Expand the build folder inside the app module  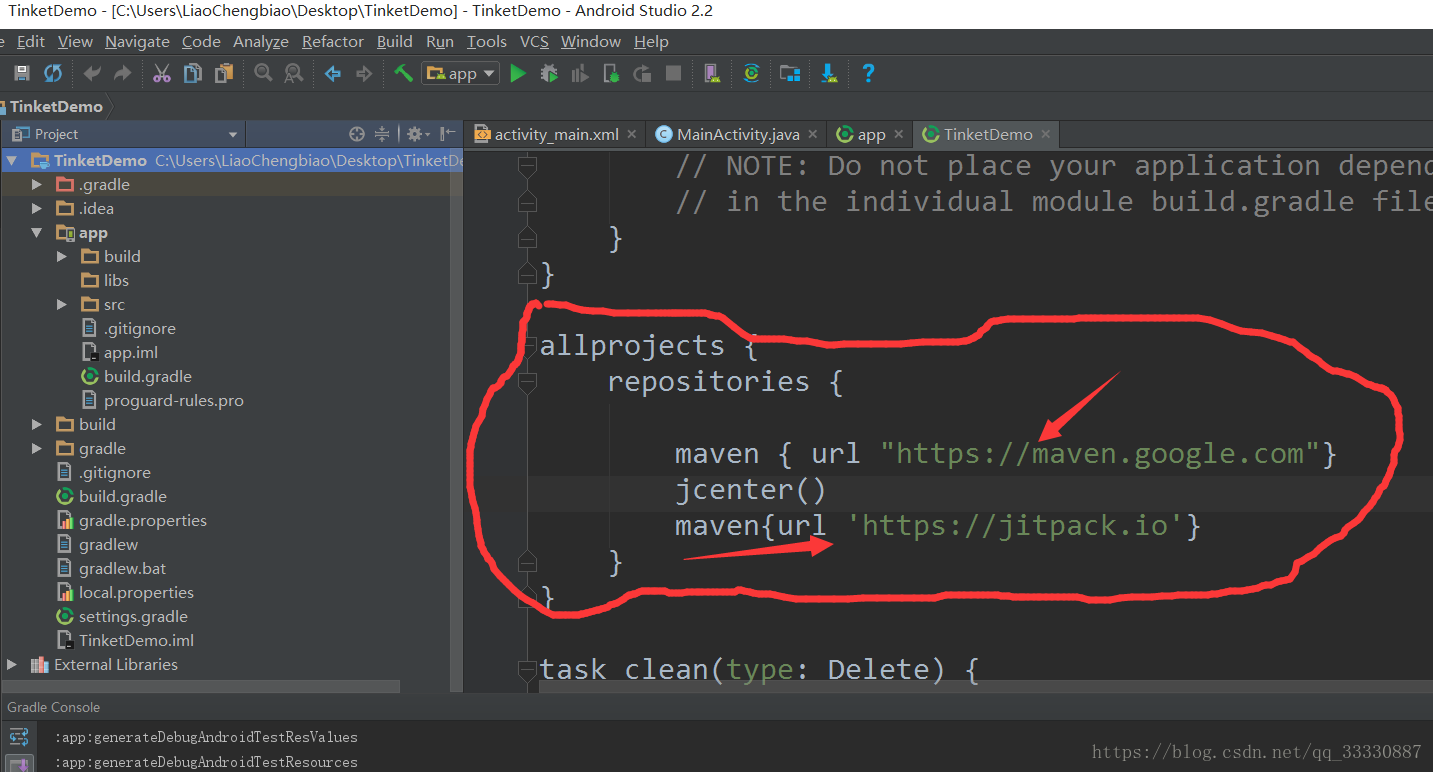pyautogui.click(x=62, y=256)
